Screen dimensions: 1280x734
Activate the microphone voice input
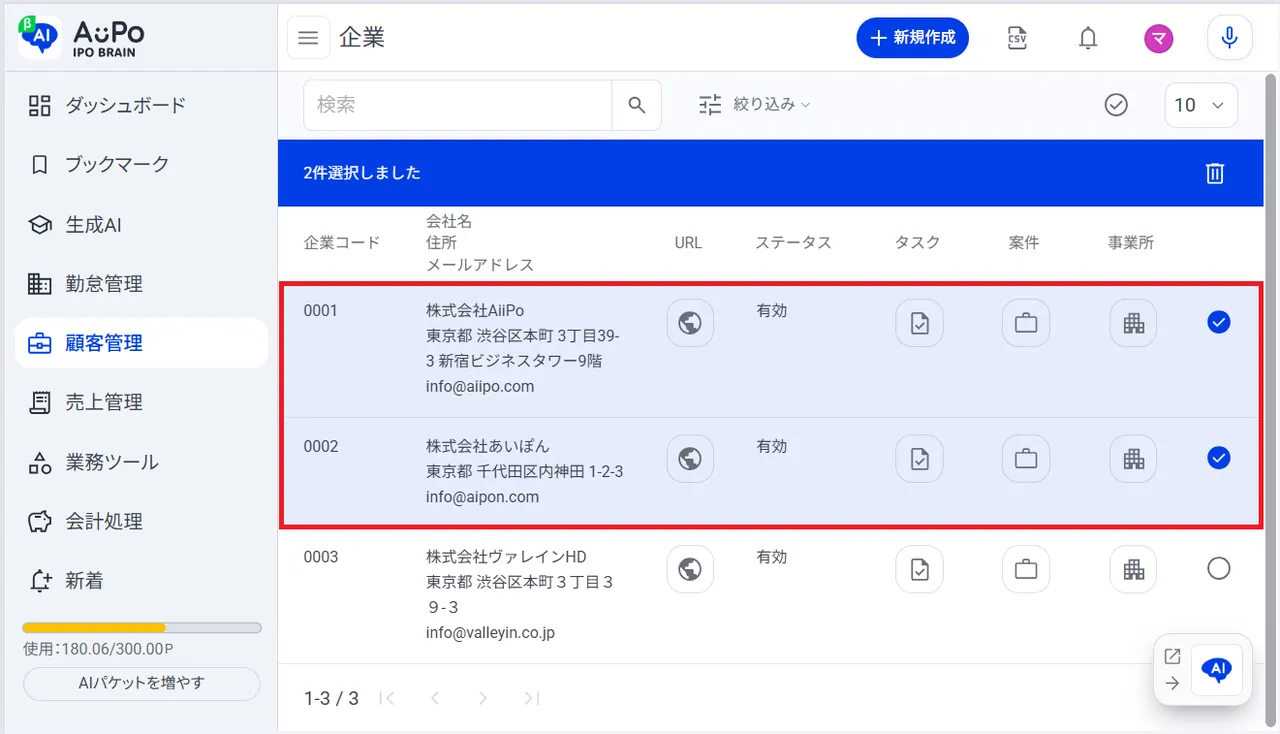click(1230, 38)
